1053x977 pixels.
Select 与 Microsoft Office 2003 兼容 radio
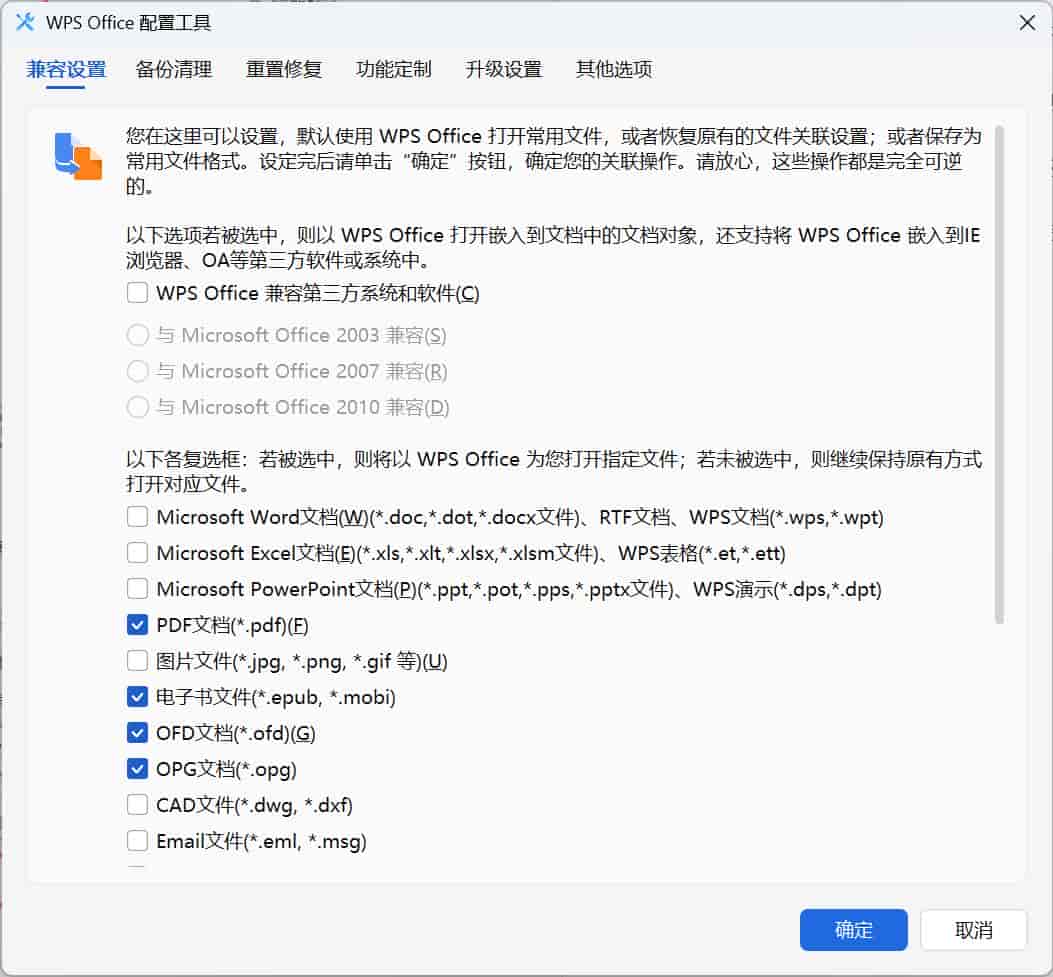click(138, 335)
